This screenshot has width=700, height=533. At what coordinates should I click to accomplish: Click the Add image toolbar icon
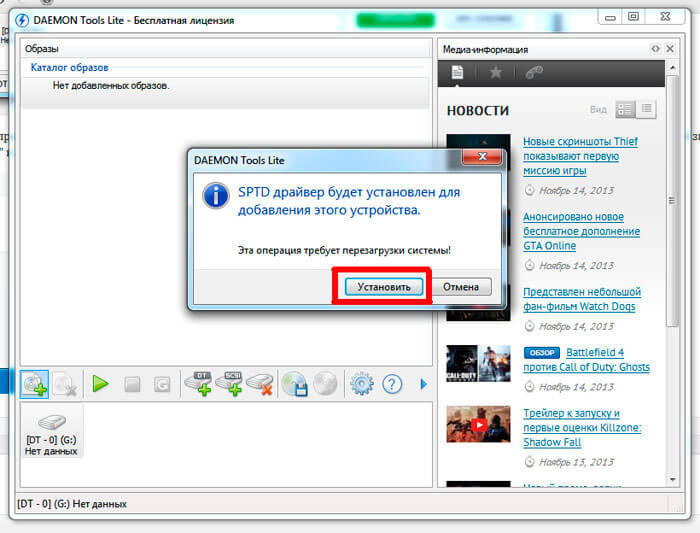click(x=34, y=384)
